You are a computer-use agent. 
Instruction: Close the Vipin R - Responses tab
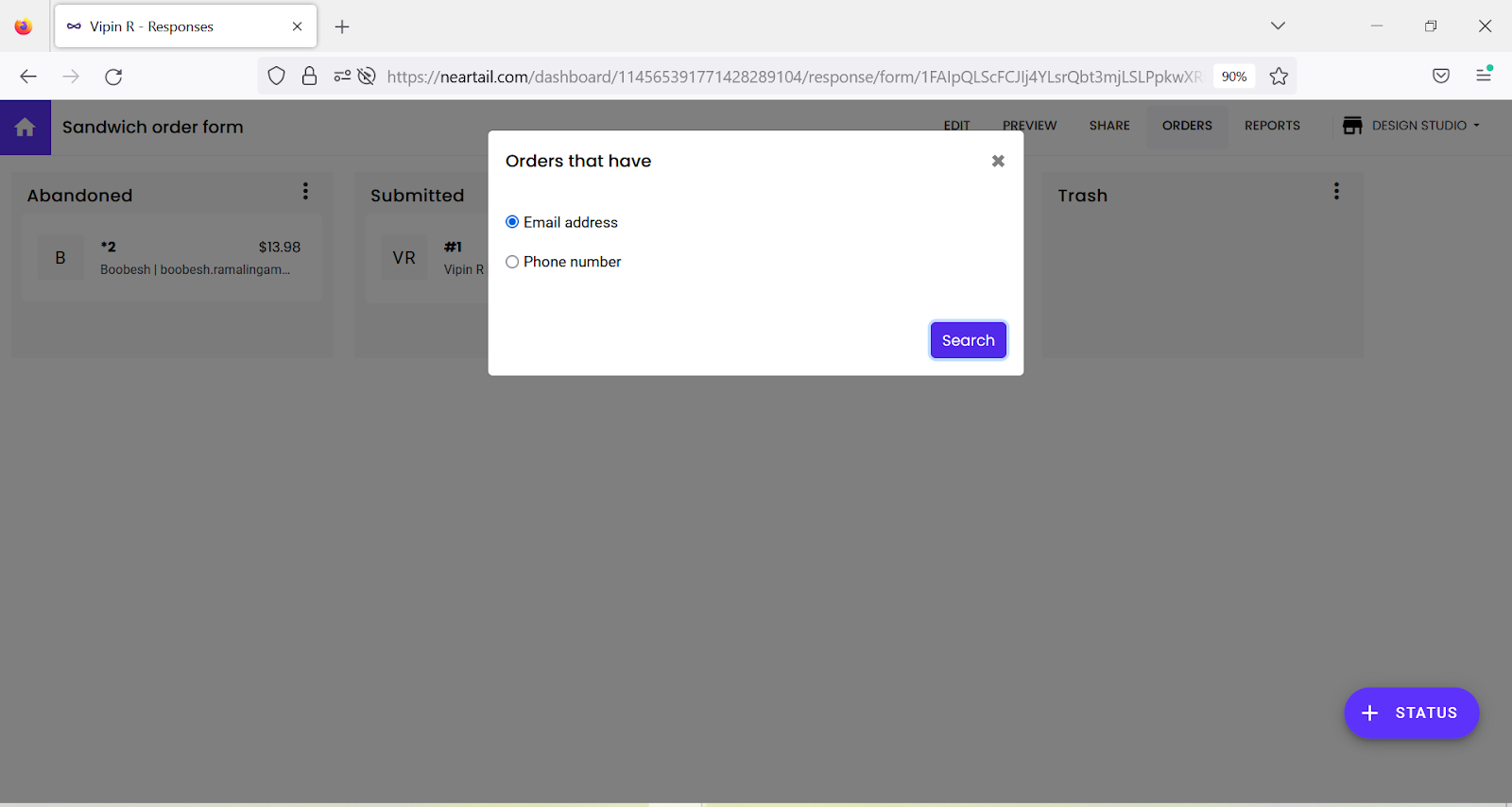point(298,26)
